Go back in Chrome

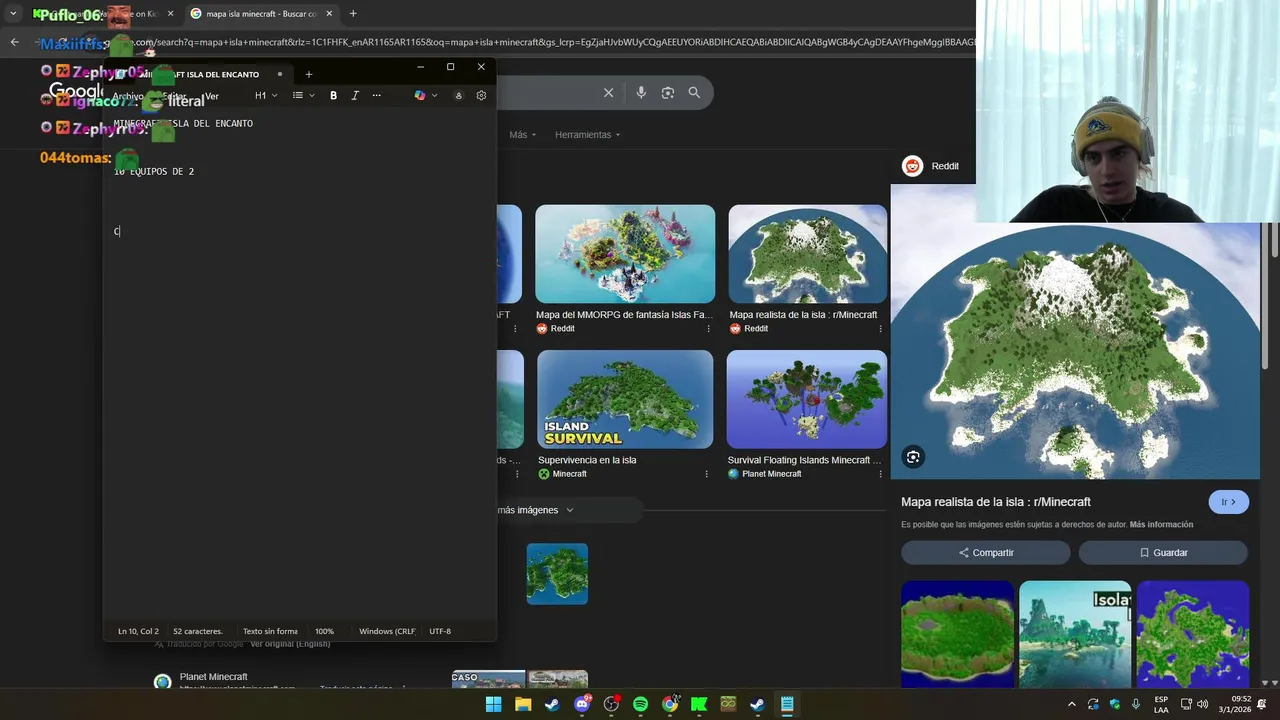14,42
